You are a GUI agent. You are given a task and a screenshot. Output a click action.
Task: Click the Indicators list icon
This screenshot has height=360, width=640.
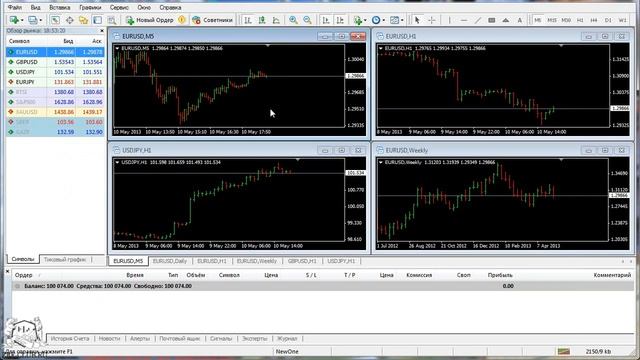358,20
